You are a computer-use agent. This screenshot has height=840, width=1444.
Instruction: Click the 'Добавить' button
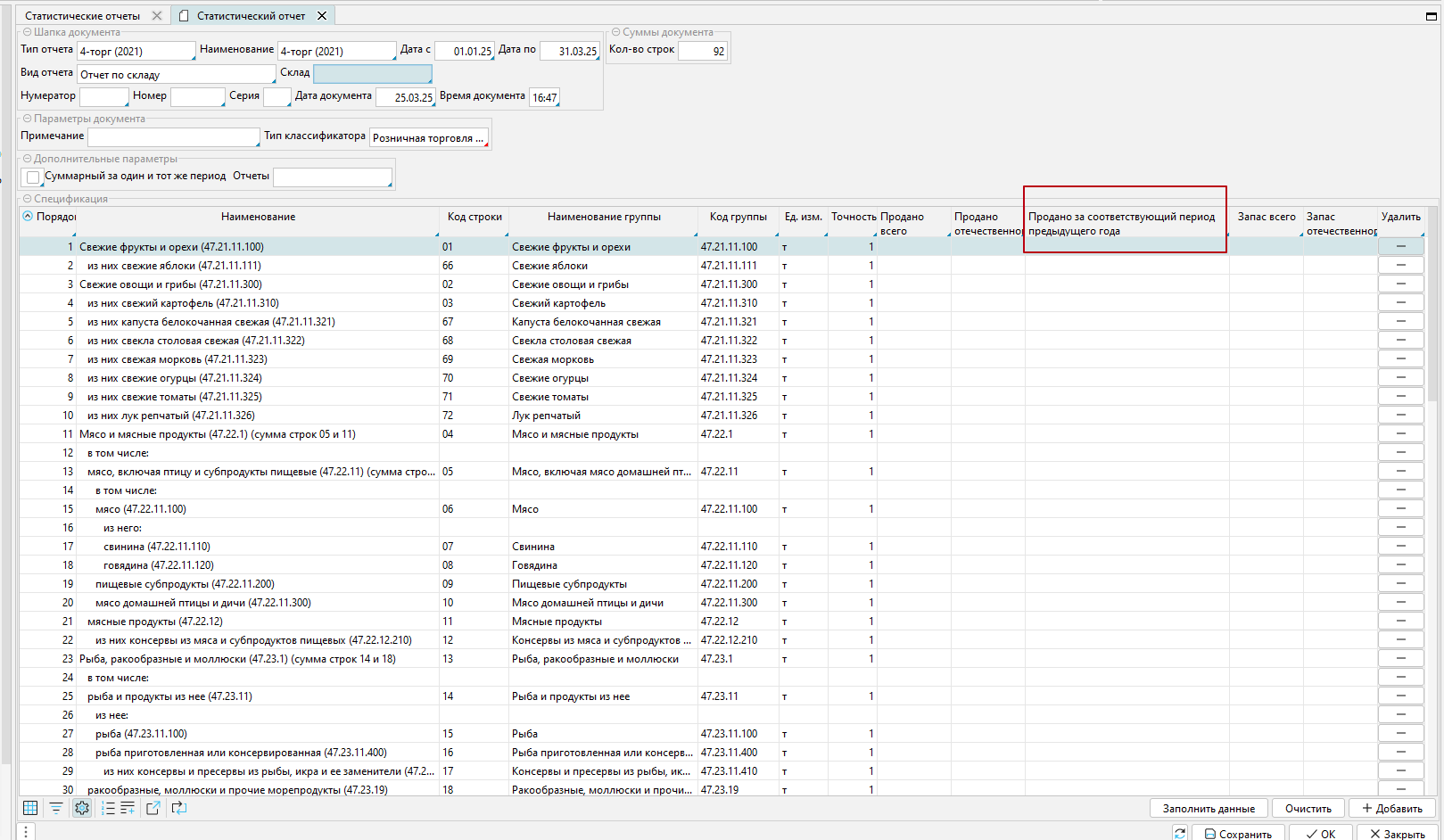(1391, 808)
